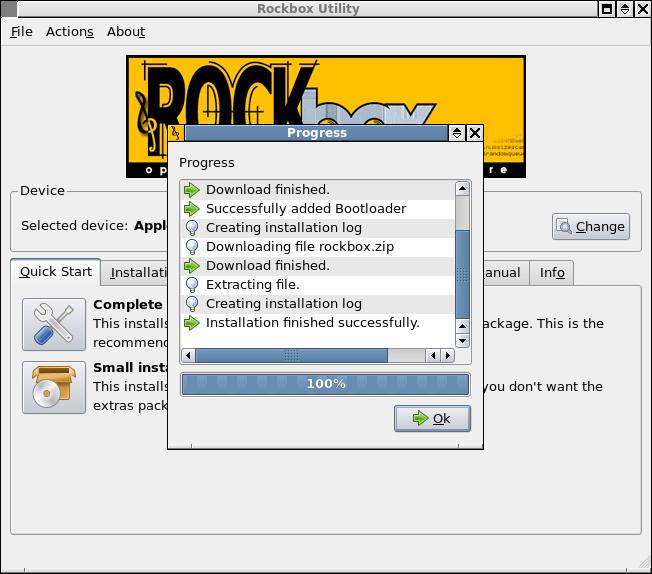Click green arrow beside Installation finished successfully
The width and height of the screenshot is (652, 574).
click(192, 323)
